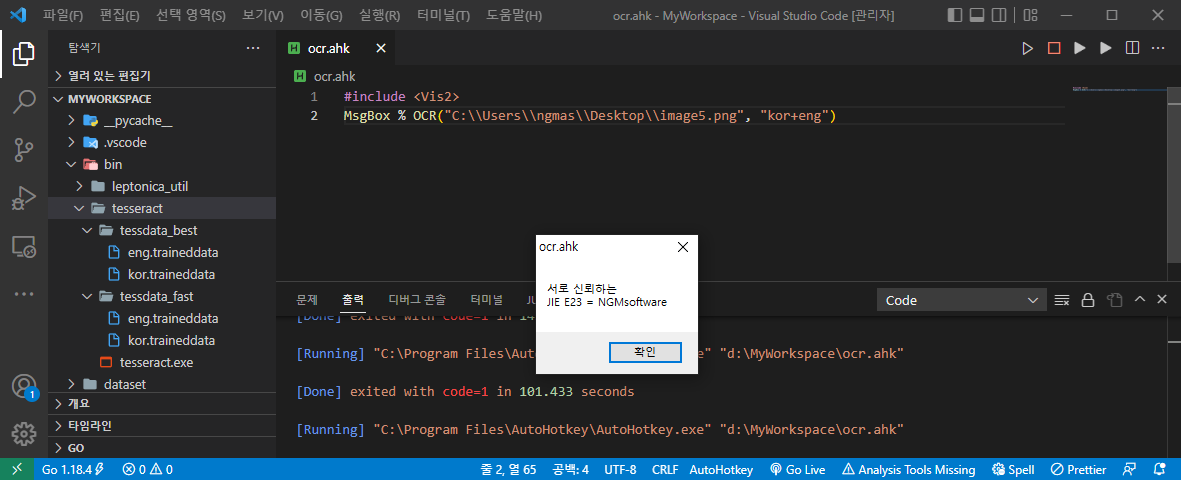Viewport: 1181px width, 480px height.
Task: Open the Explorer view in activity bar
Action: pyautogui.click(x=24, y=55)
